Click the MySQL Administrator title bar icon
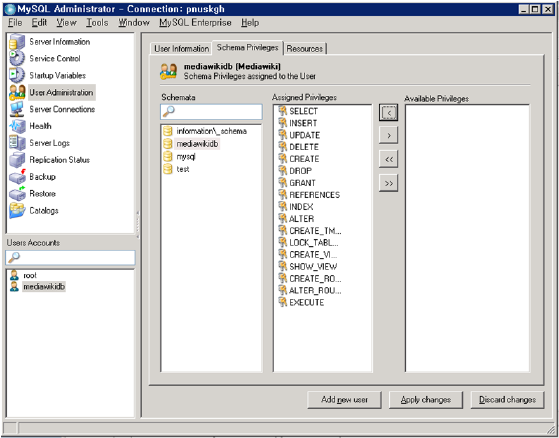Viewport: 559px width, 438px height. [10, 9]
